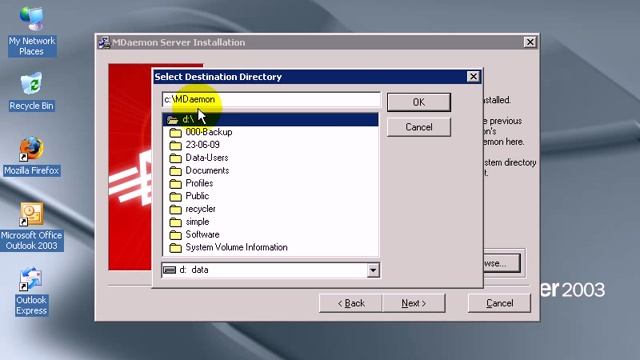The image size is (640, 360).
Task: Click the destination path input field
Action: pos(271,100)
